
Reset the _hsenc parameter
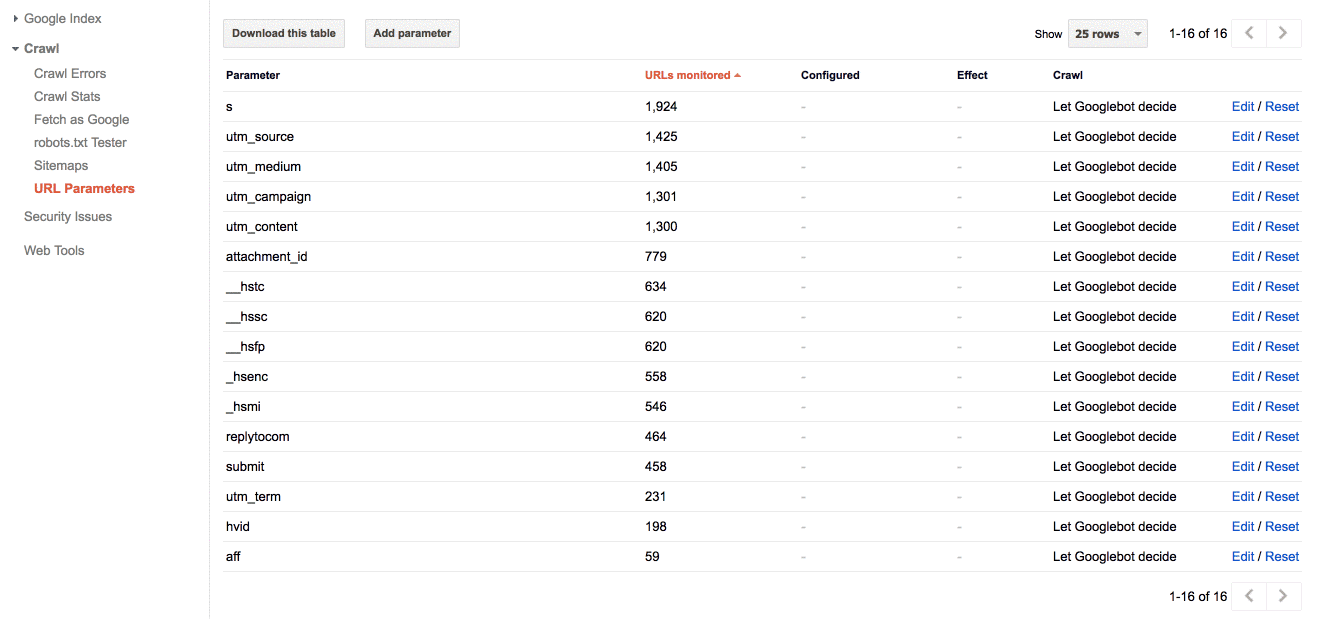tap(1282, 376)
